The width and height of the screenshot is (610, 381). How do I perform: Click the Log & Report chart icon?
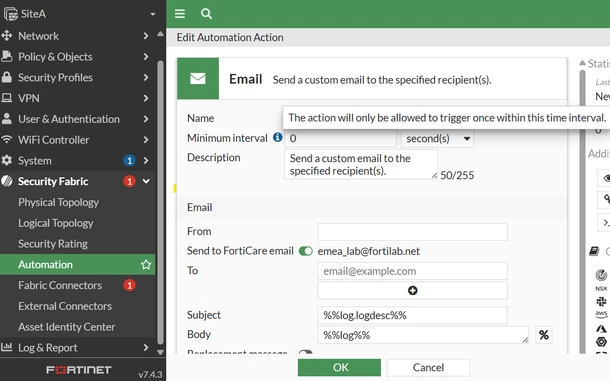coord(7,347)
